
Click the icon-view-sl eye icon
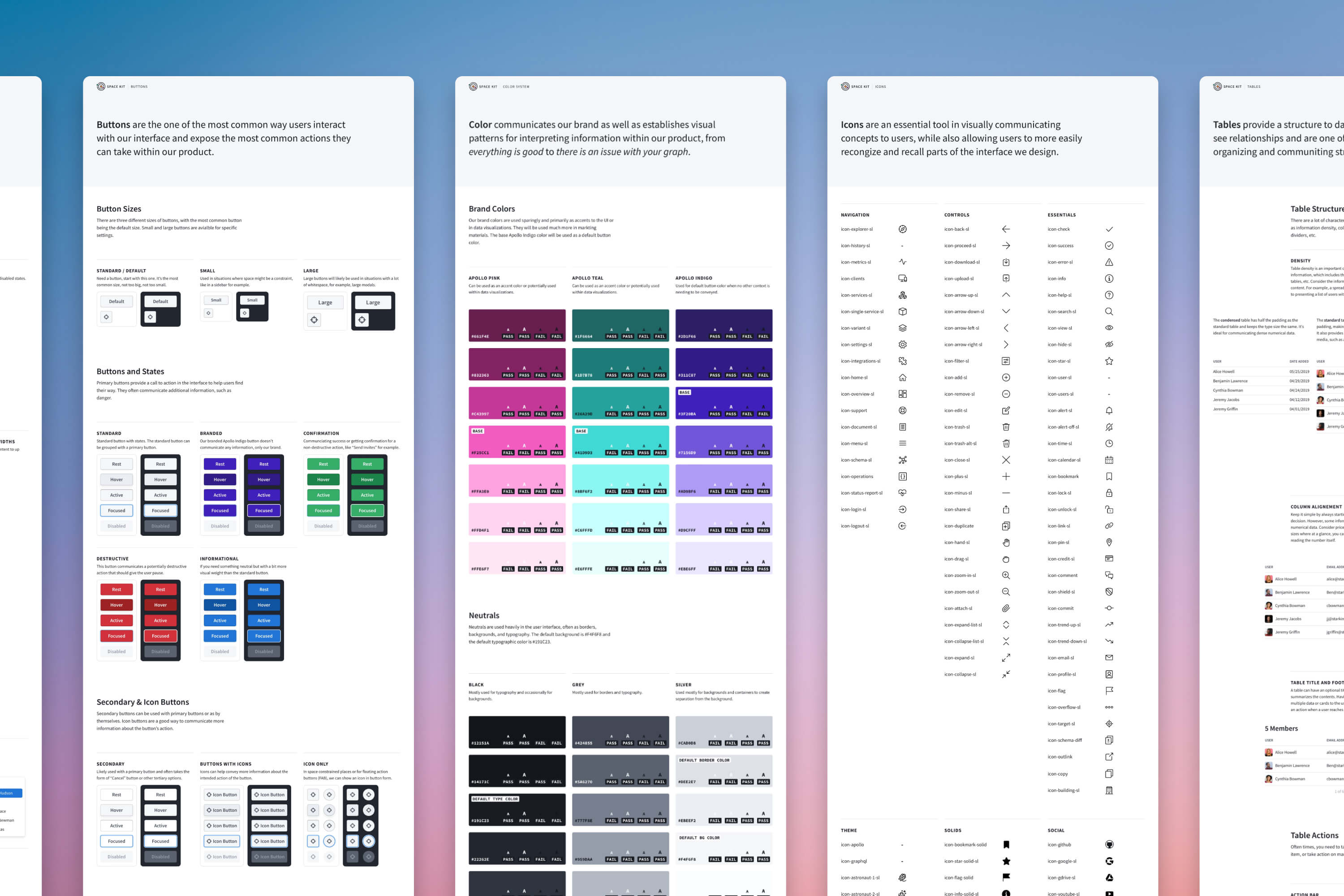coord(1108,328)
